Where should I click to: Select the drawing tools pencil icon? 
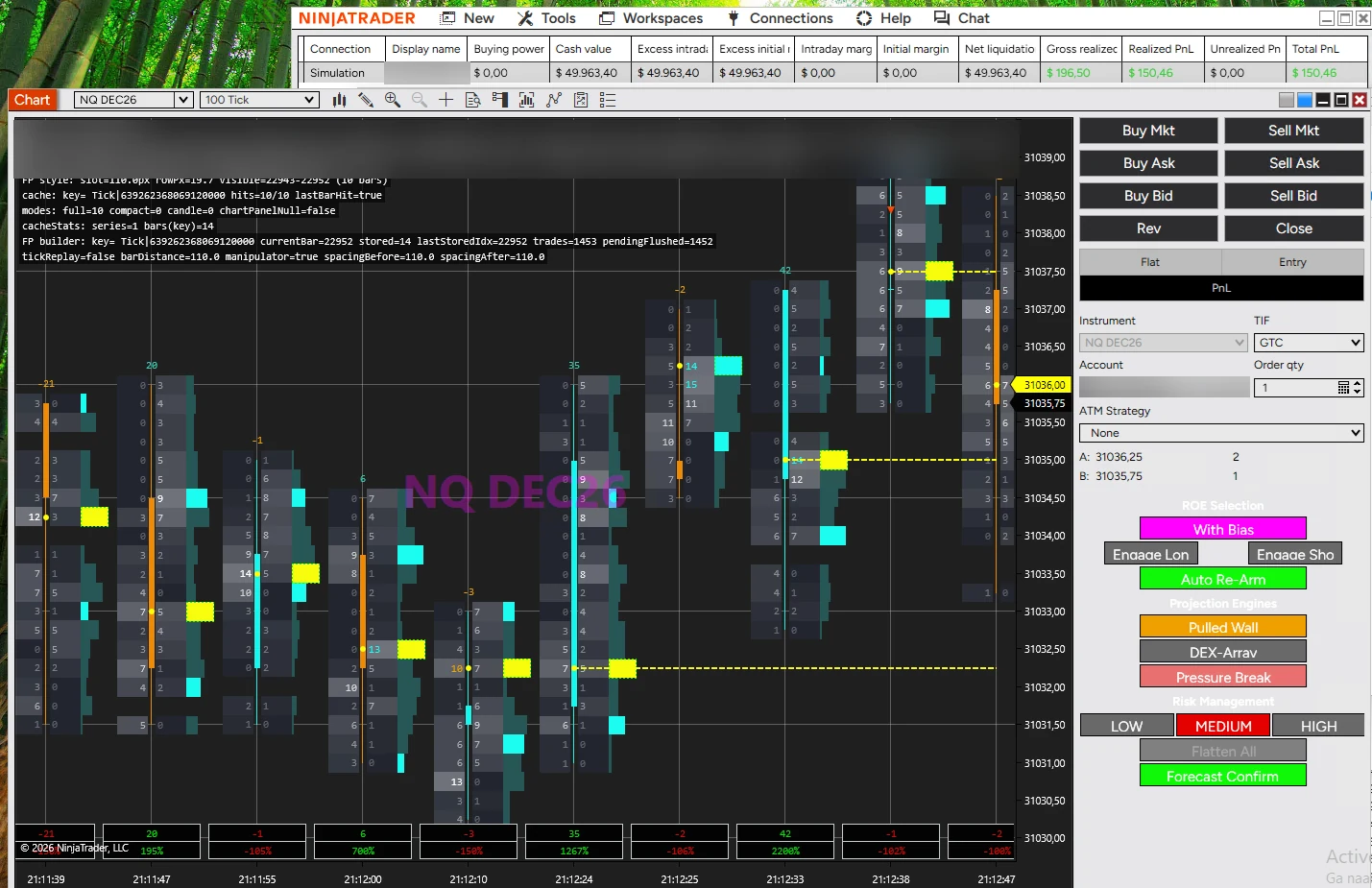(x=366, y=100)
